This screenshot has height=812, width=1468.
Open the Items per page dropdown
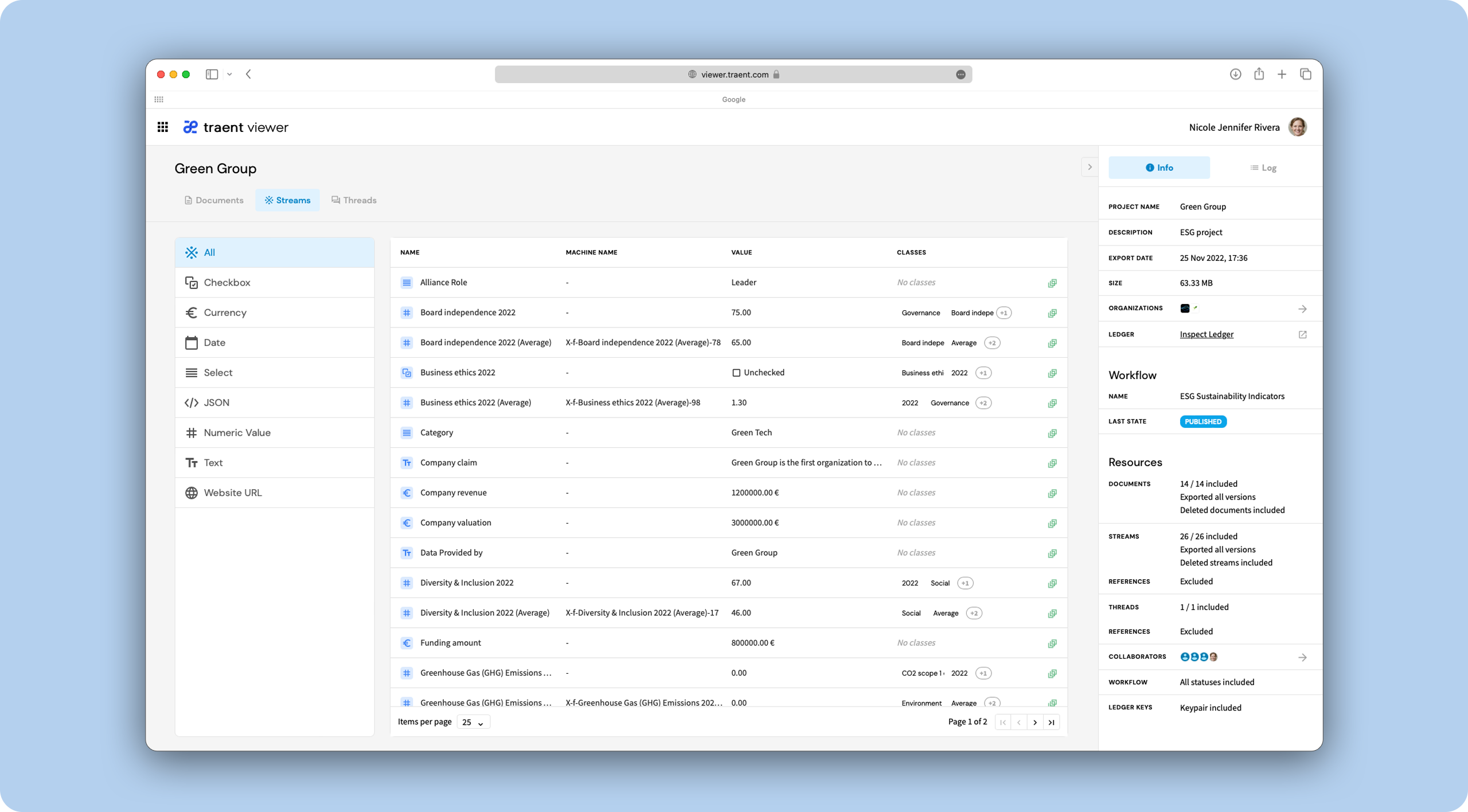click(473, 722)
